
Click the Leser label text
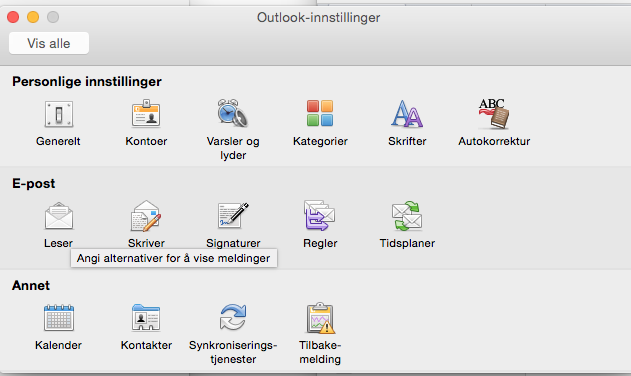pyautogui.click(x=58, y=243)
